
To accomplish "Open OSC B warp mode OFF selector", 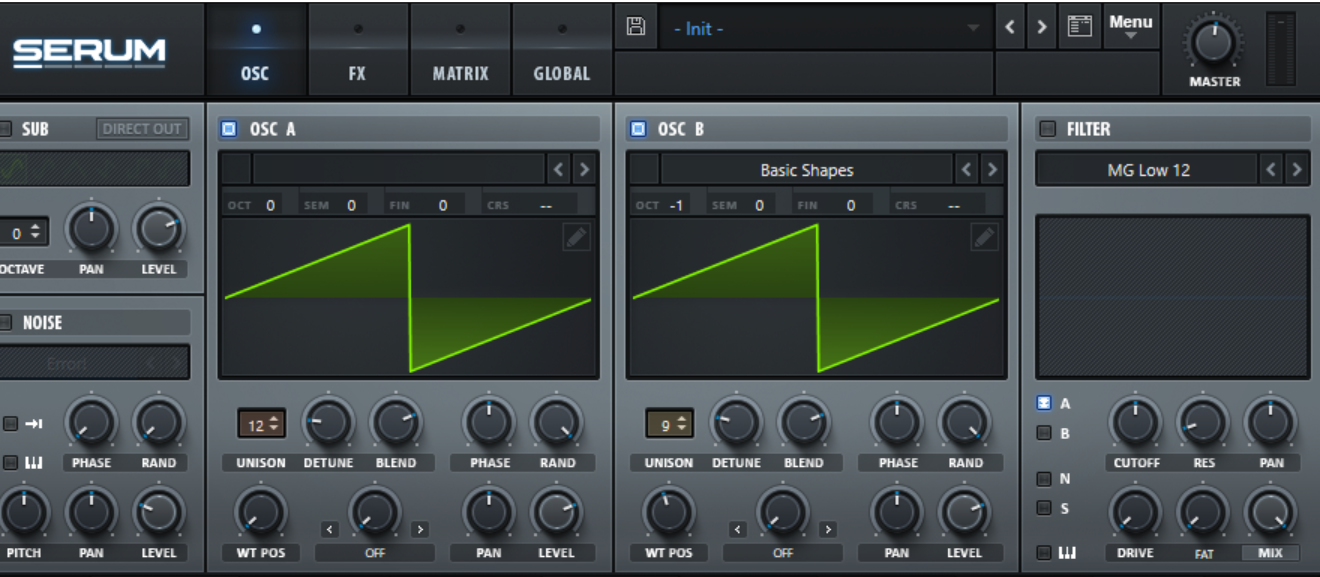I will click(x=783, y=552).
